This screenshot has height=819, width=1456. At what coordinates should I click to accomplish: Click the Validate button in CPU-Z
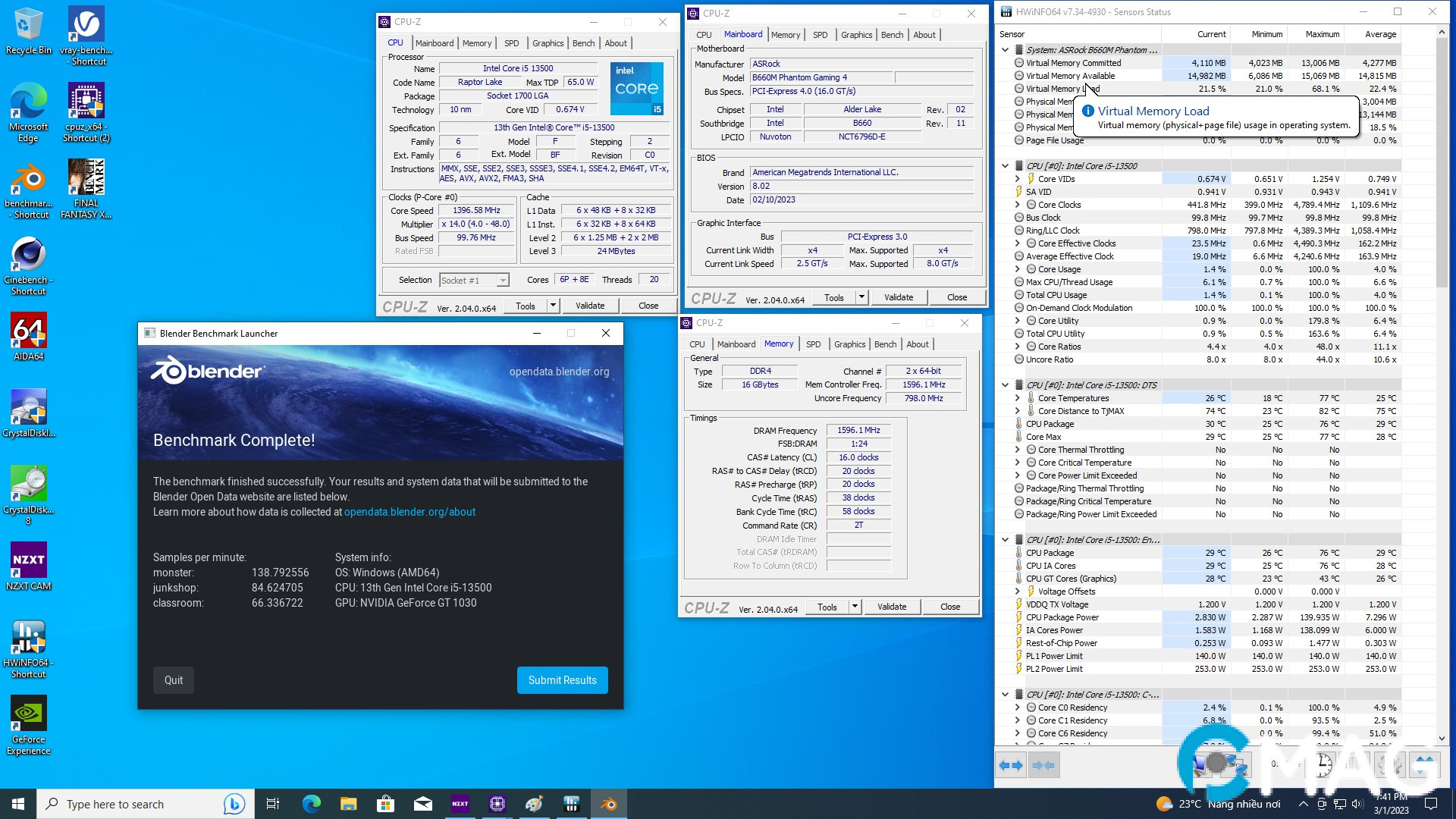coord(591,305)
